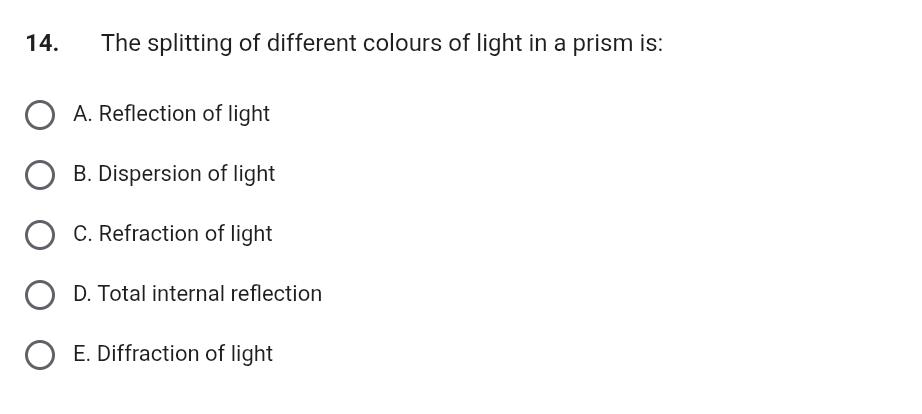The height and width of the screenshot is (414, 922).
Task: Select the radio button for option A
Action: [x=40, y=115]
